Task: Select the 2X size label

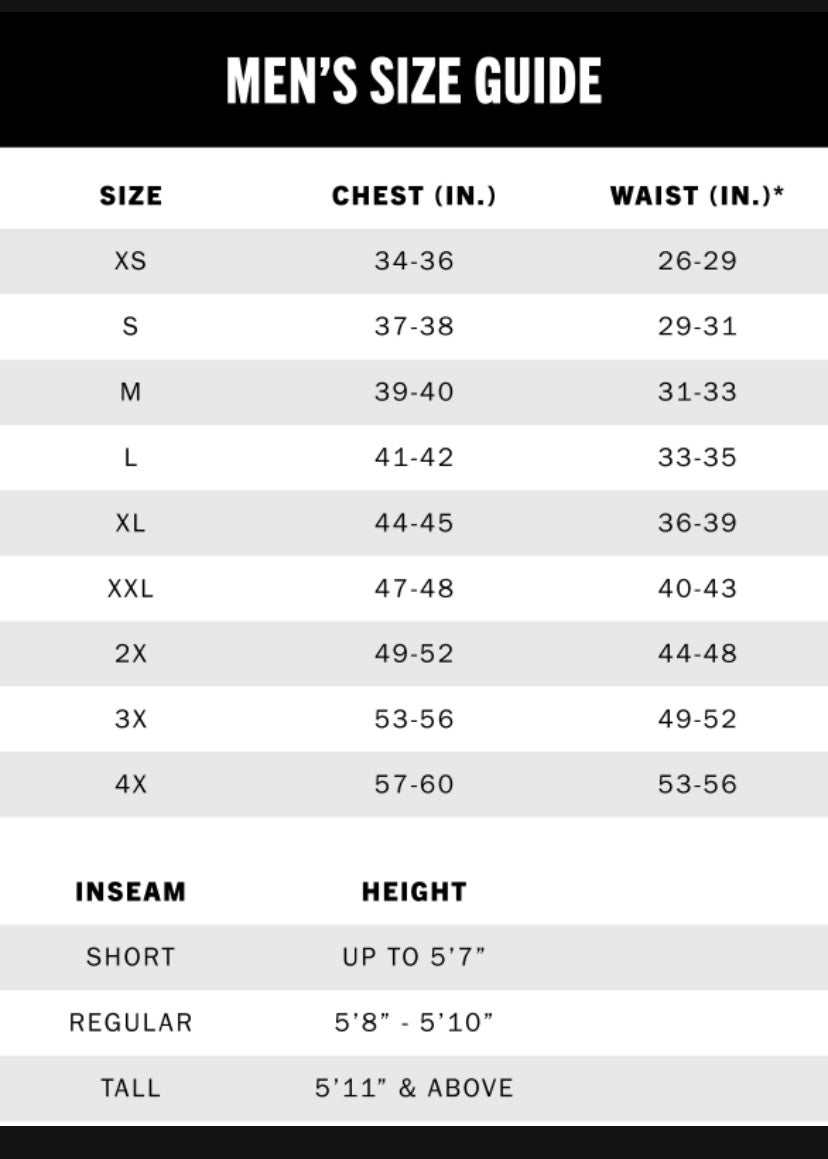Action: (131, 653)
